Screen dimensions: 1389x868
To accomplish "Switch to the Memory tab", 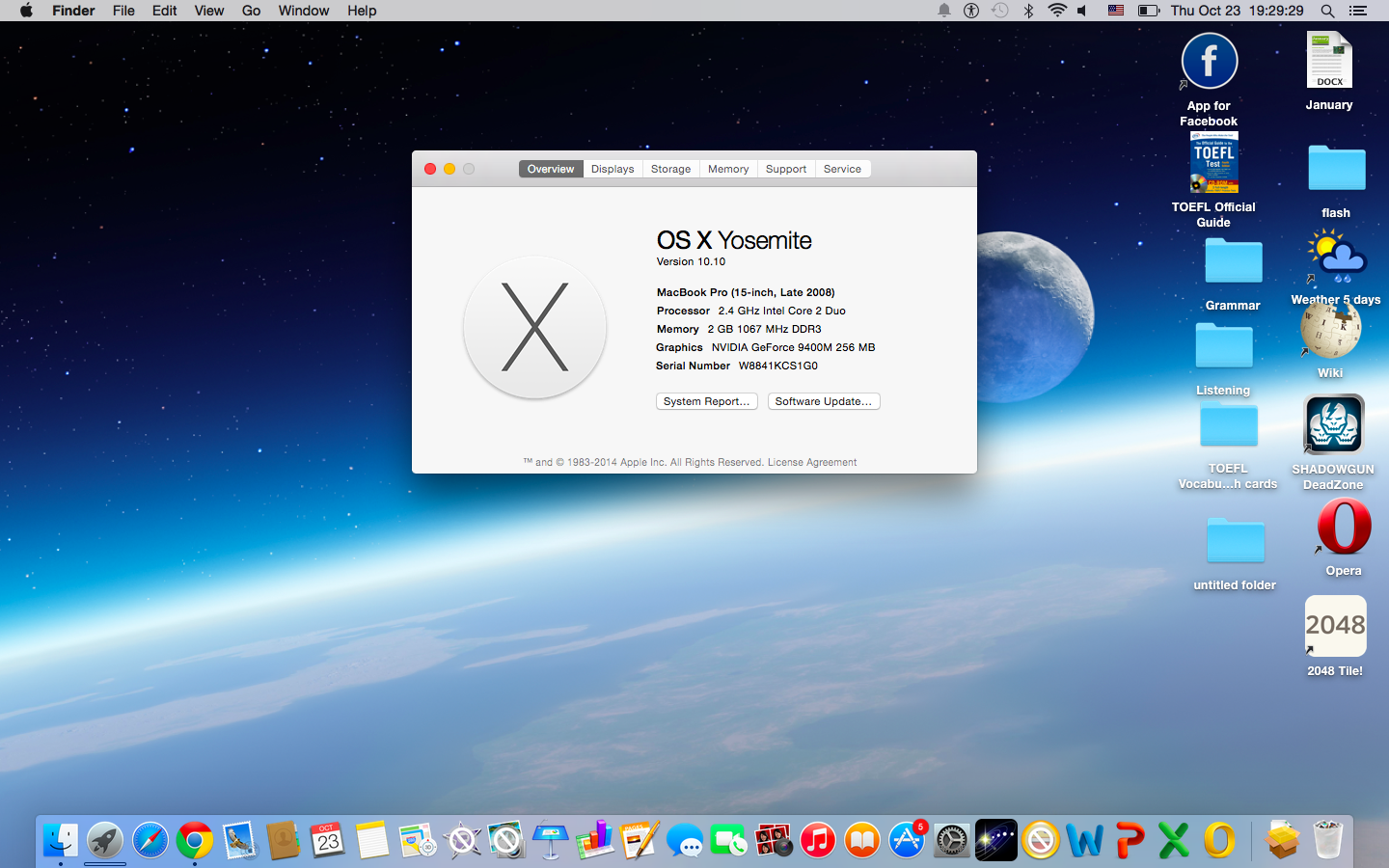I will point(728,169).
